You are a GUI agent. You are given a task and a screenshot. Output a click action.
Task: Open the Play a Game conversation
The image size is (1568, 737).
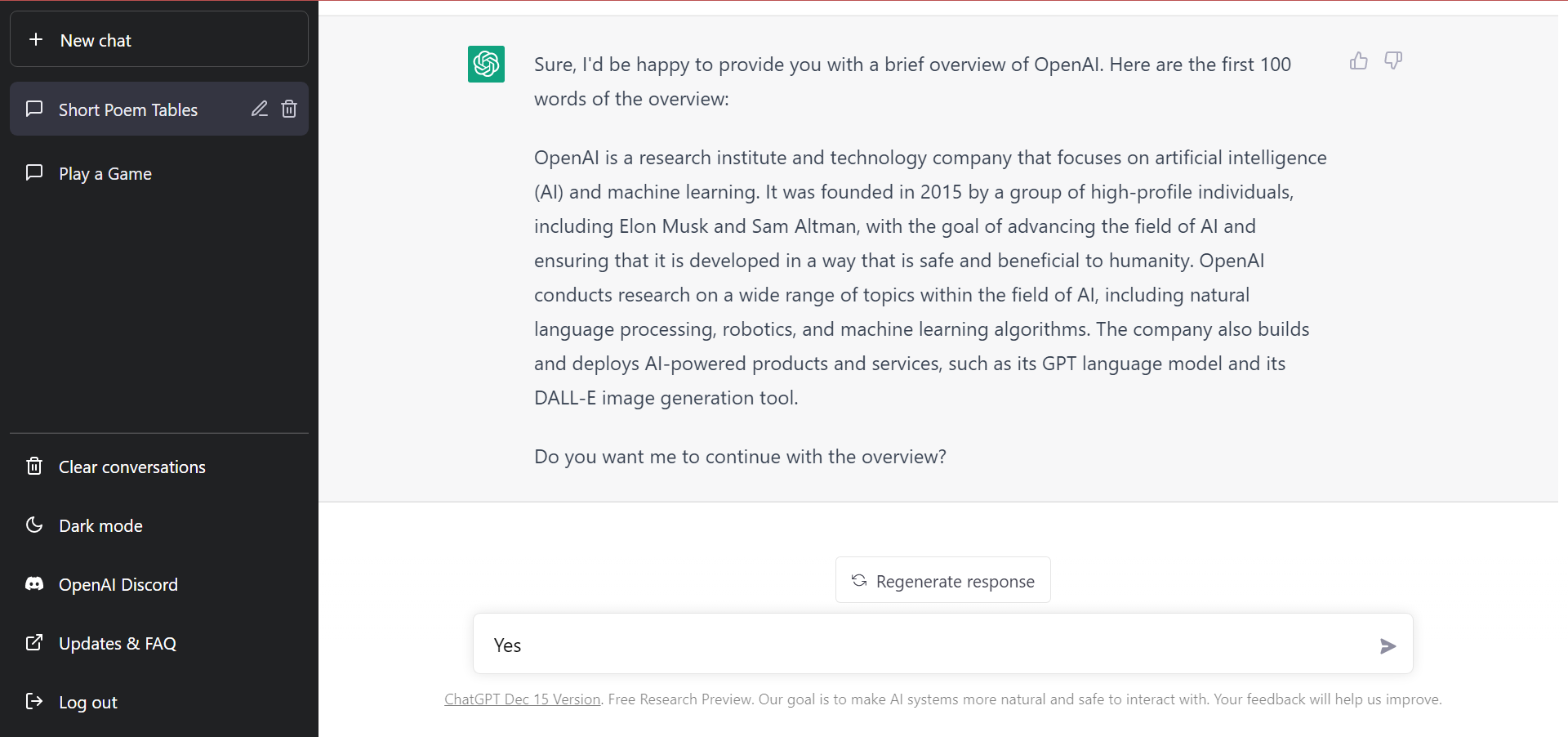click(x=105, y=174)
